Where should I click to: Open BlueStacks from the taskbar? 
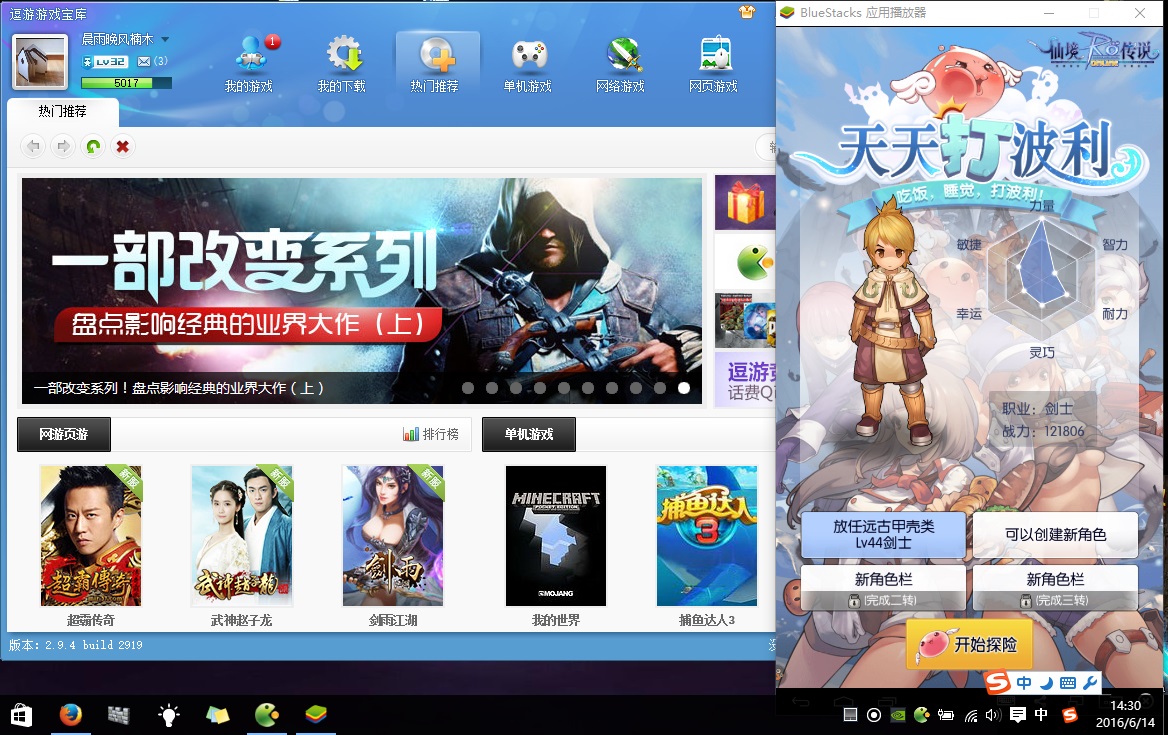point(316,716)
